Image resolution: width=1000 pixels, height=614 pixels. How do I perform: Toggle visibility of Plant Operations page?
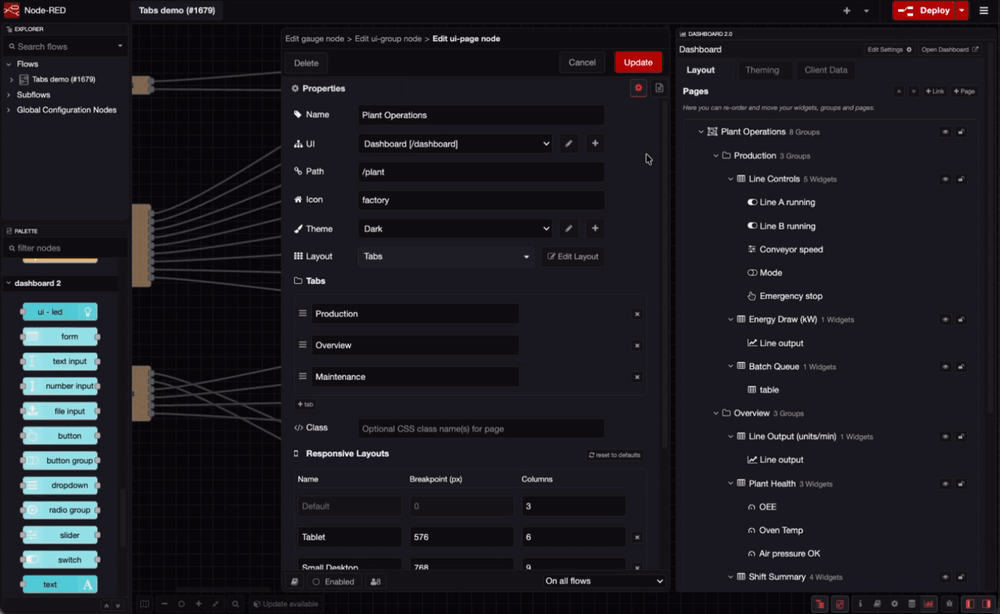coord(945,132)
